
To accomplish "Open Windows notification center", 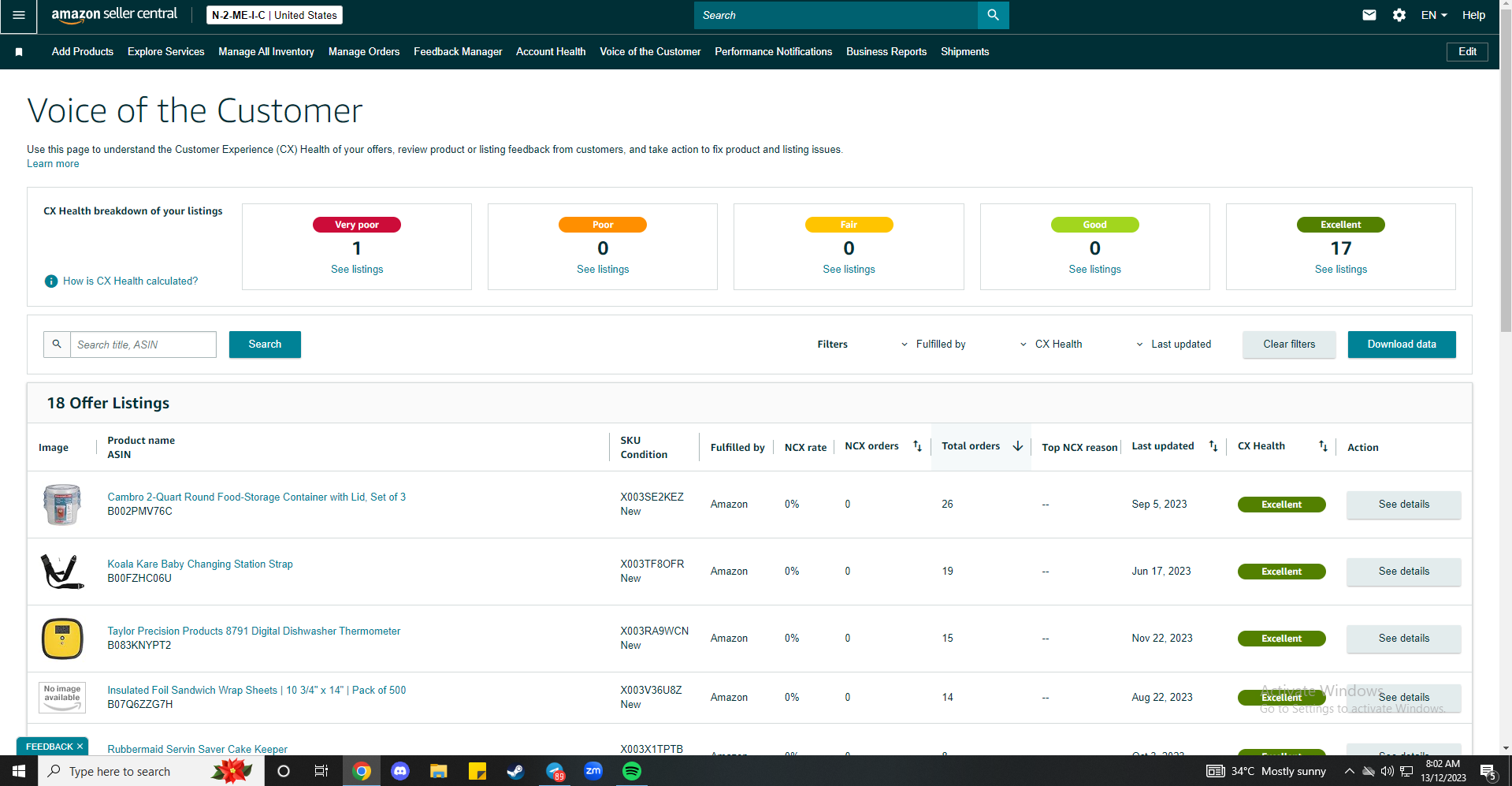I will click(x=1488, y=772).
